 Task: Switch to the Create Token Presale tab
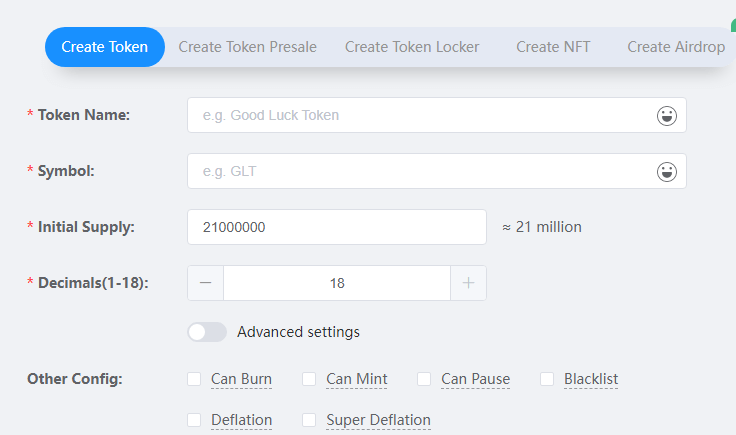[x=247, y=47]
